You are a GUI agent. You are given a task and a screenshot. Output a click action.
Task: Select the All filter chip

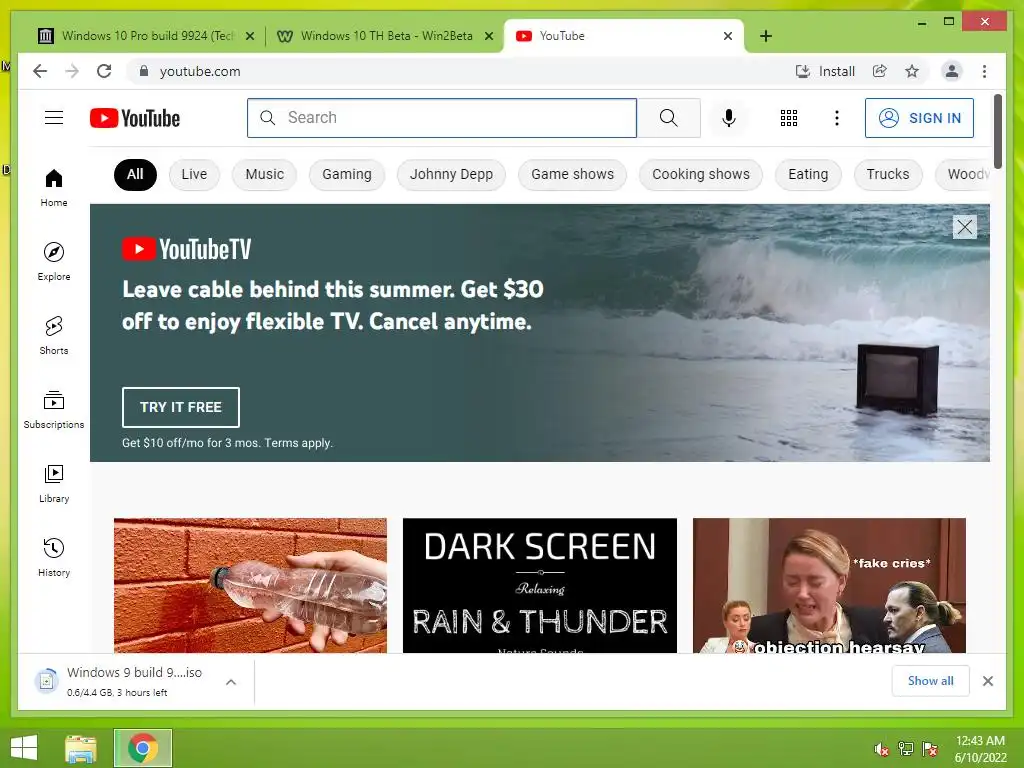135,174
